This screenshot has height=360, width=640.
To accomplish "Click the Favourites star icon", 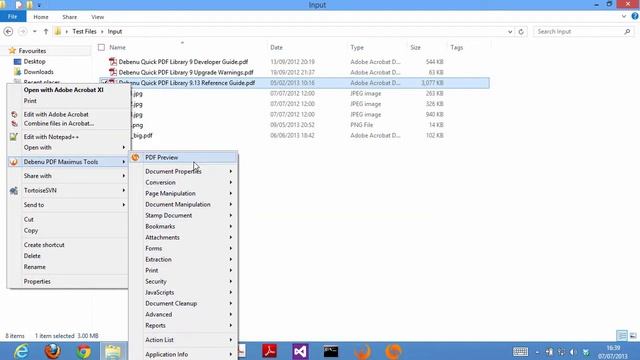I will click(x=12, y=51).
